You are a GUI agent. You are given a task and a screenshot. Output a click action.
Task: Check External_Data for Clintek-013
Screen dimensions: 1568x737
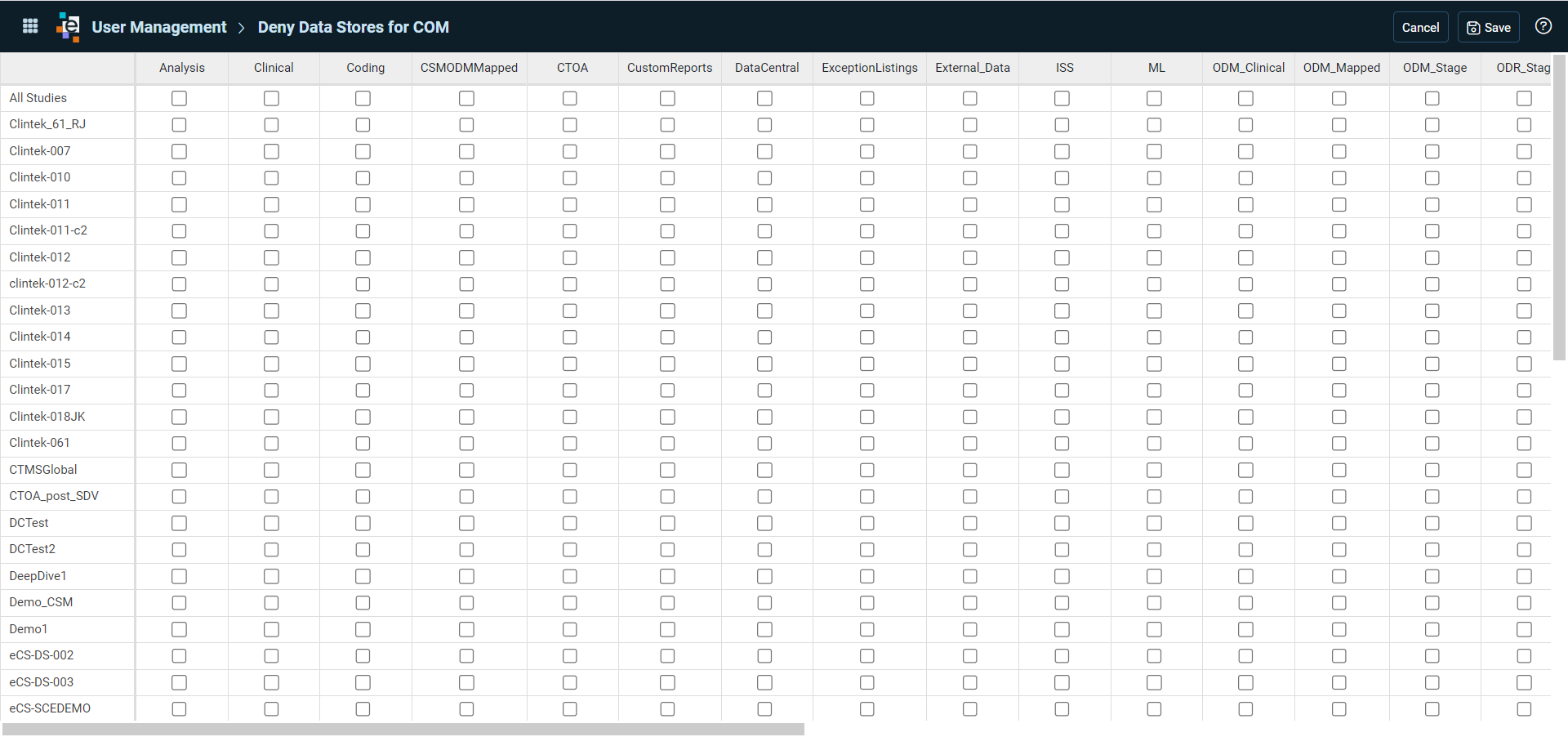click(969, 310)
